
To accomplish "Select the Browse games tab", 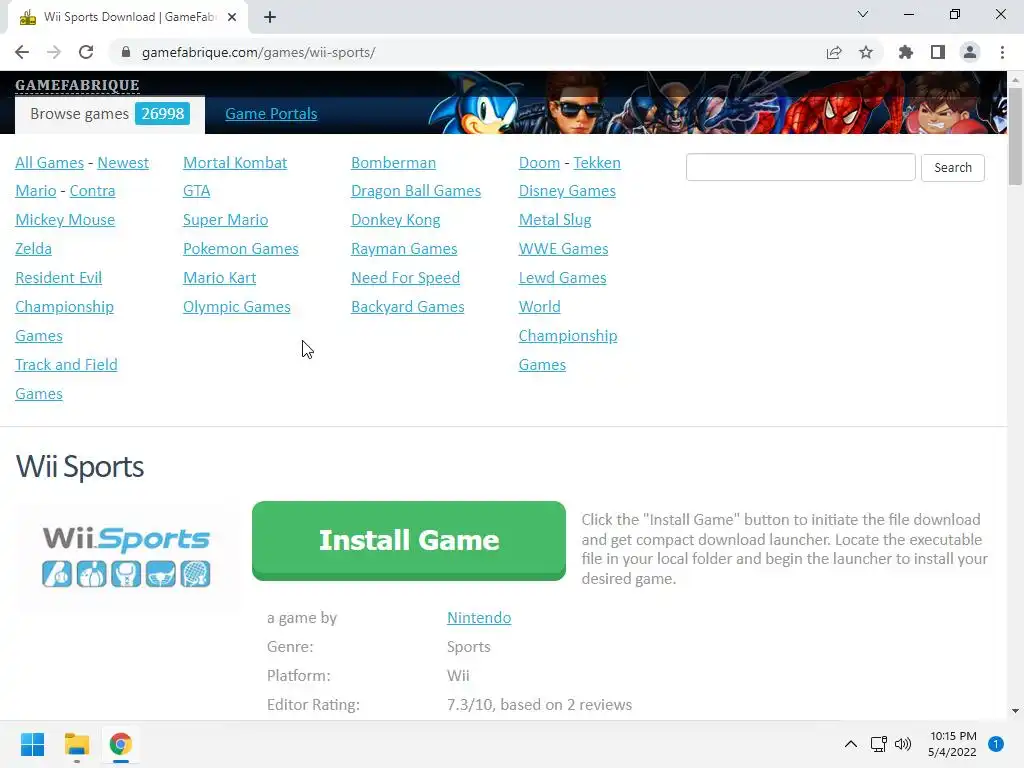I will click(x=110, y=114).
